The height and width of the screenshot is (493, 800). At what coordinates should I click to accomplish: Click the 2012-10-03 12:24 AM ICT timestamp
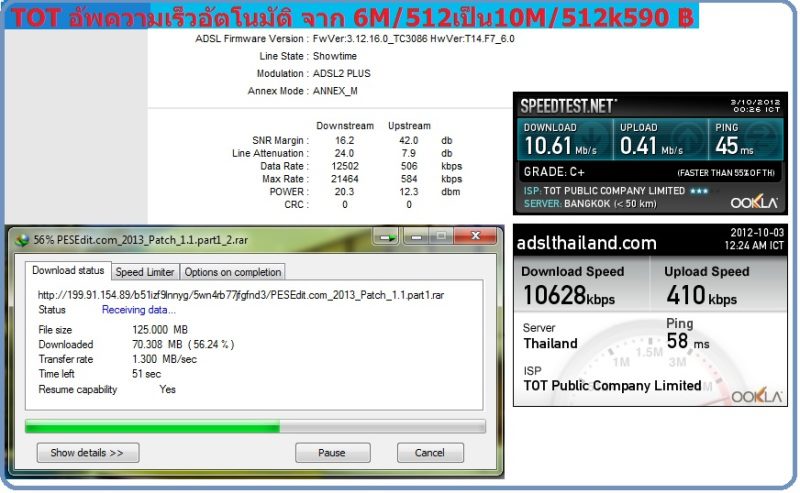pos(754,239)
